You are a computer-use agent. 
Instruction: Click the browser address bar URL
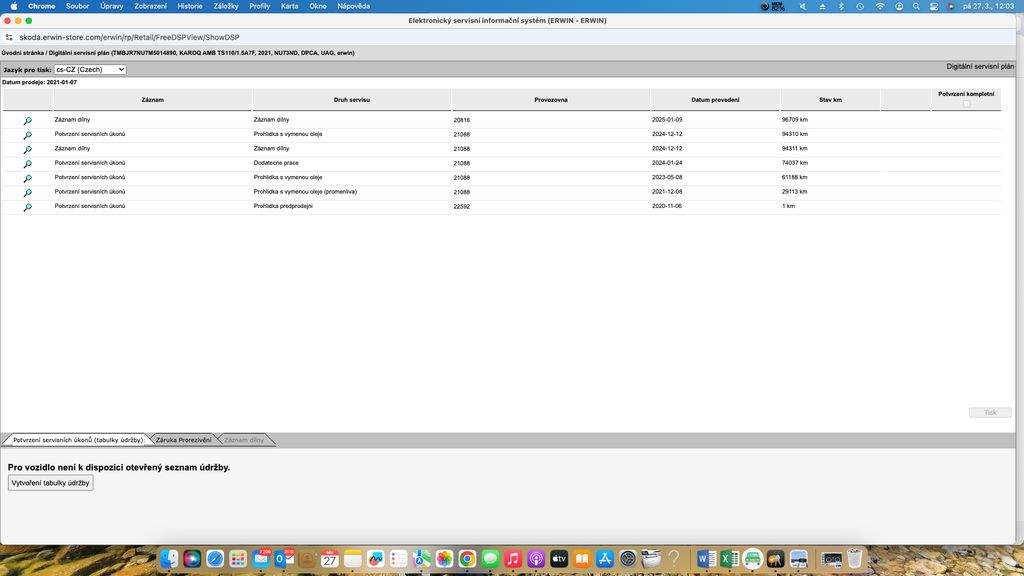pyautogui.click(x=129, y=37)
